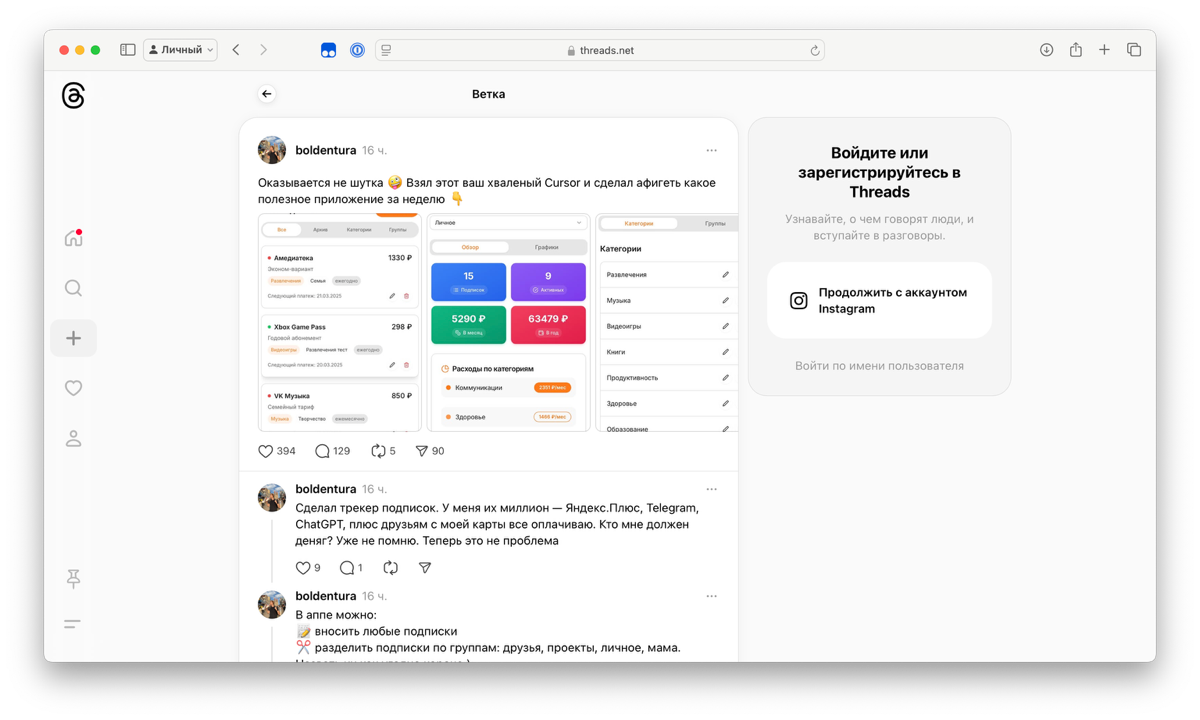Open boldentura username on third post
This screenshot has width=1200, height=720.
coord(326,597)
